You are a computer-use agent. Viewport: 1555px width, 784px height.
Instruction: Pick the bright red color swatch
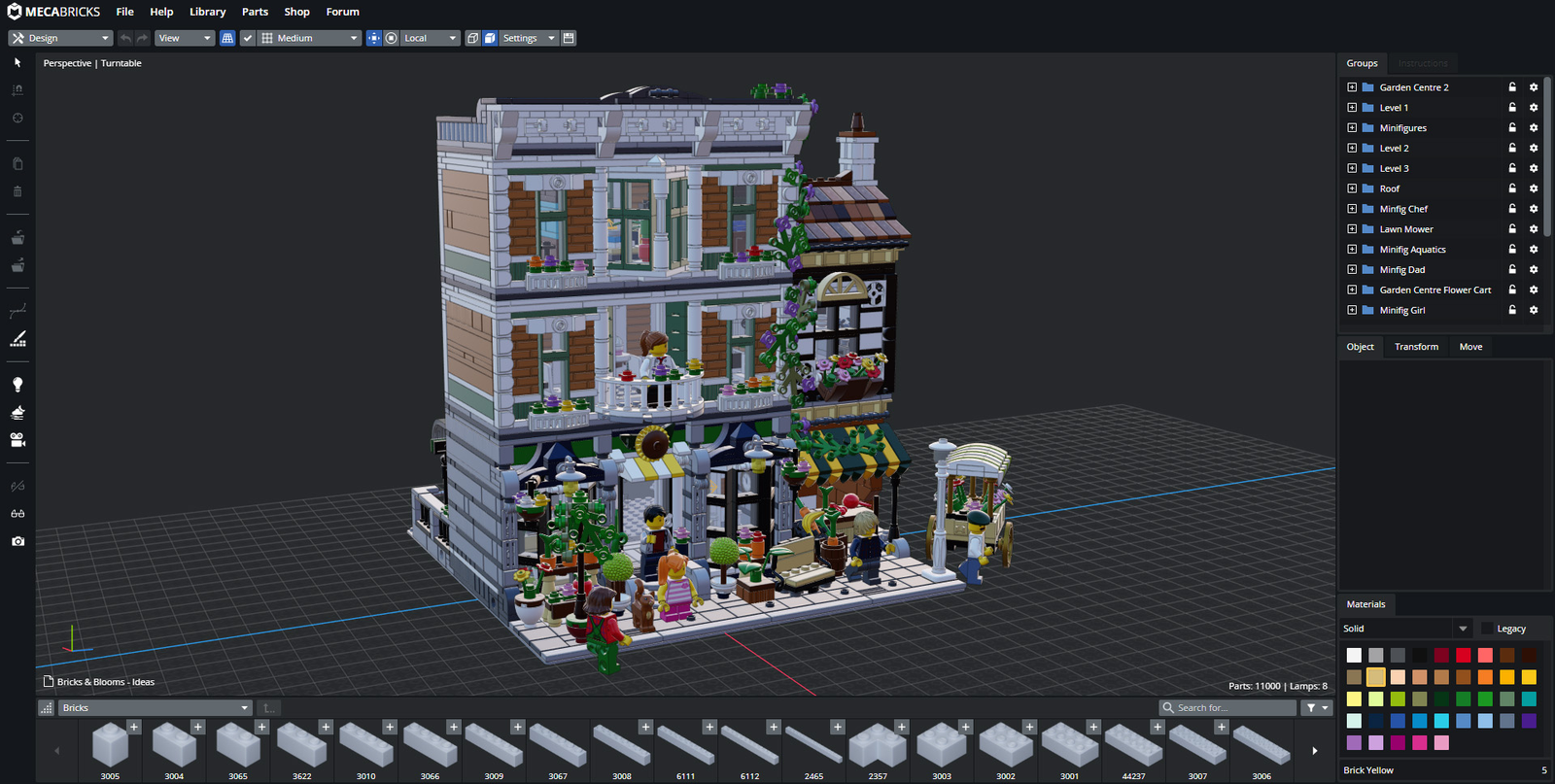click(1463, 655)
